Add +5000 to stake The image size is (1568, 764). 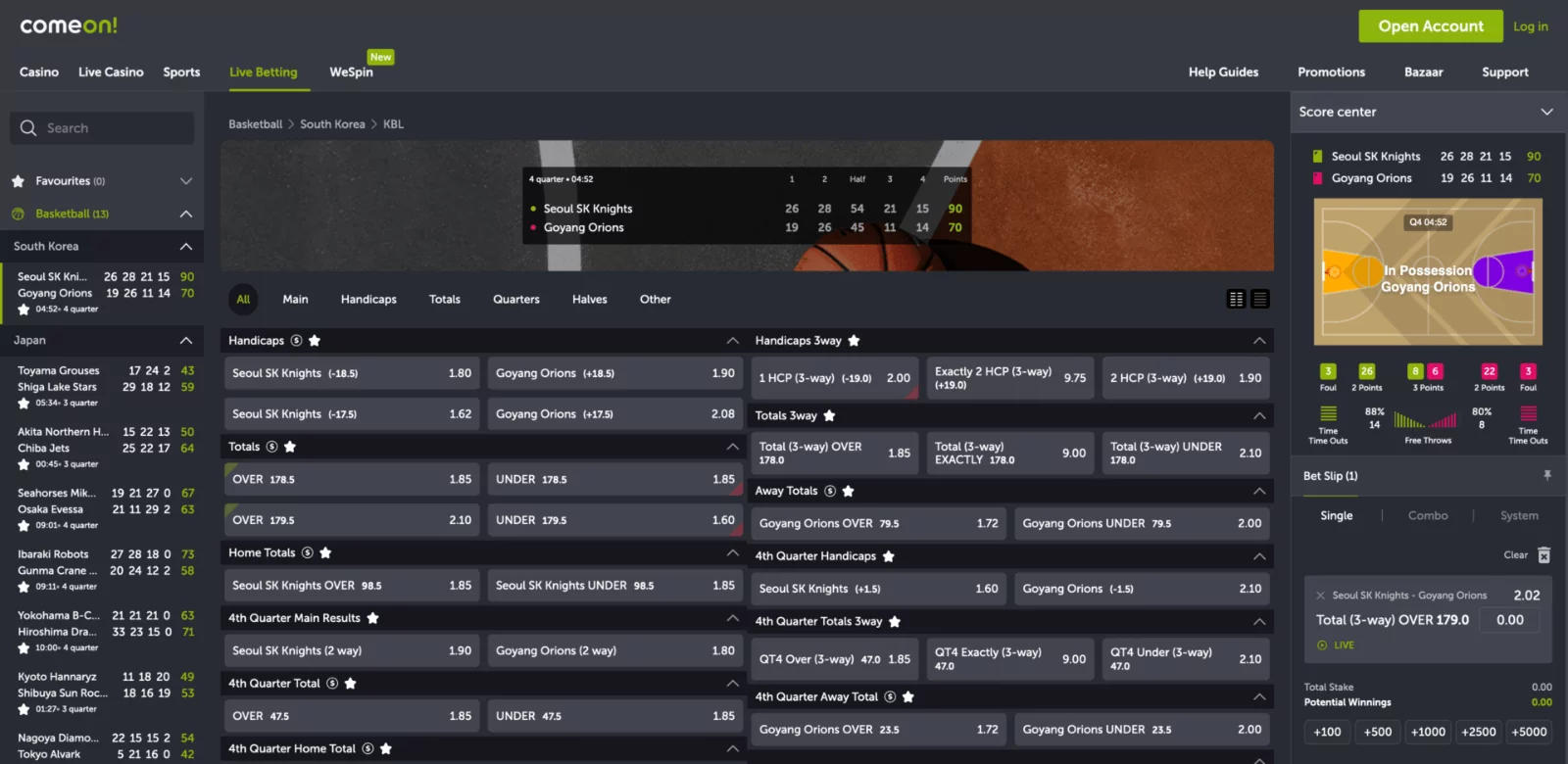point(1529,732)
